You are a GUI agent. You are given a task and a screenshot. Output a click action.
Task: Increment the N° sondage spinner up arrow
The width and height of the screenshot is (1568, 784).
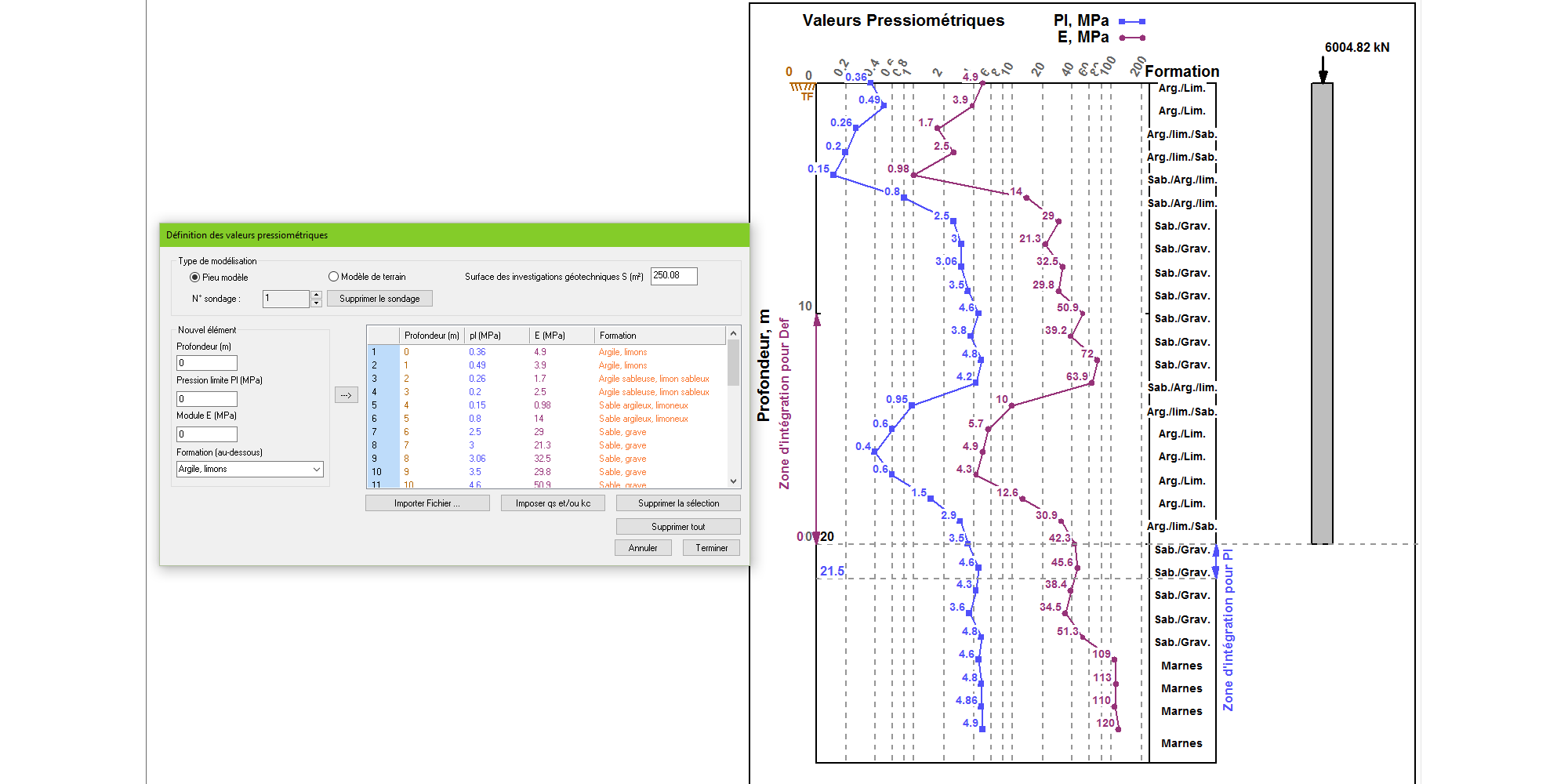point(316,295)
